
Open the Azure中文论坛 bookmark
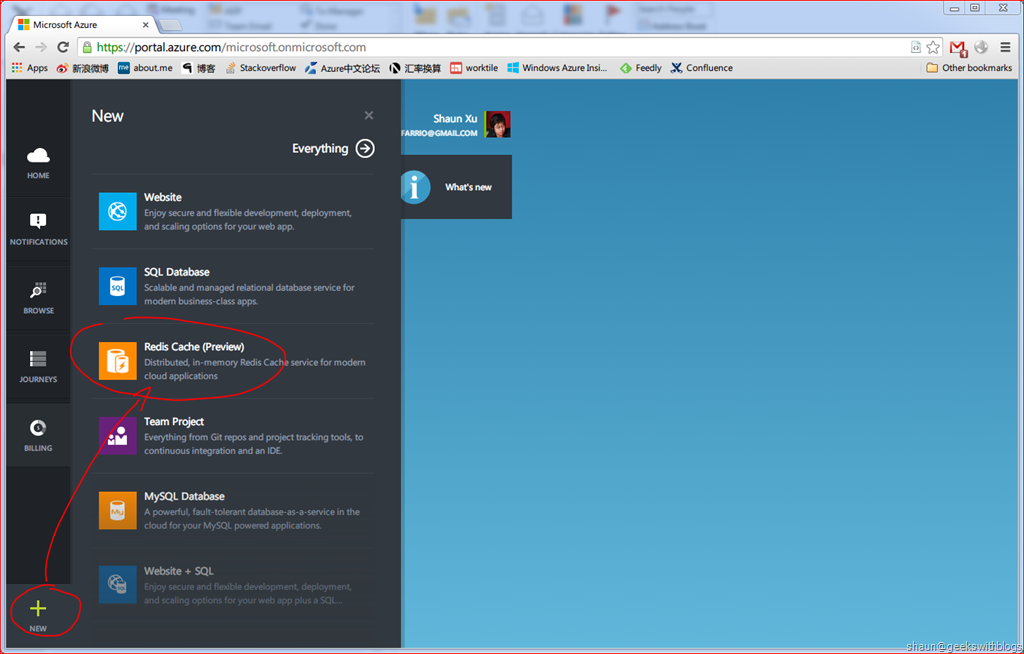[x=342, y=68]
